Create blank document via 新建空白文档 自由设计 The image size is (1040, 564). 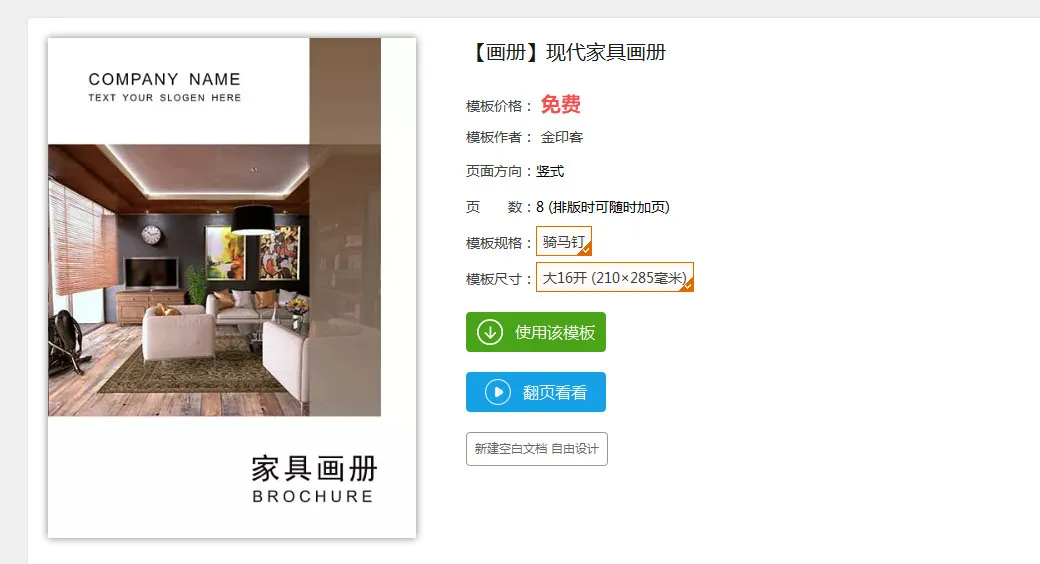(537, 449)
